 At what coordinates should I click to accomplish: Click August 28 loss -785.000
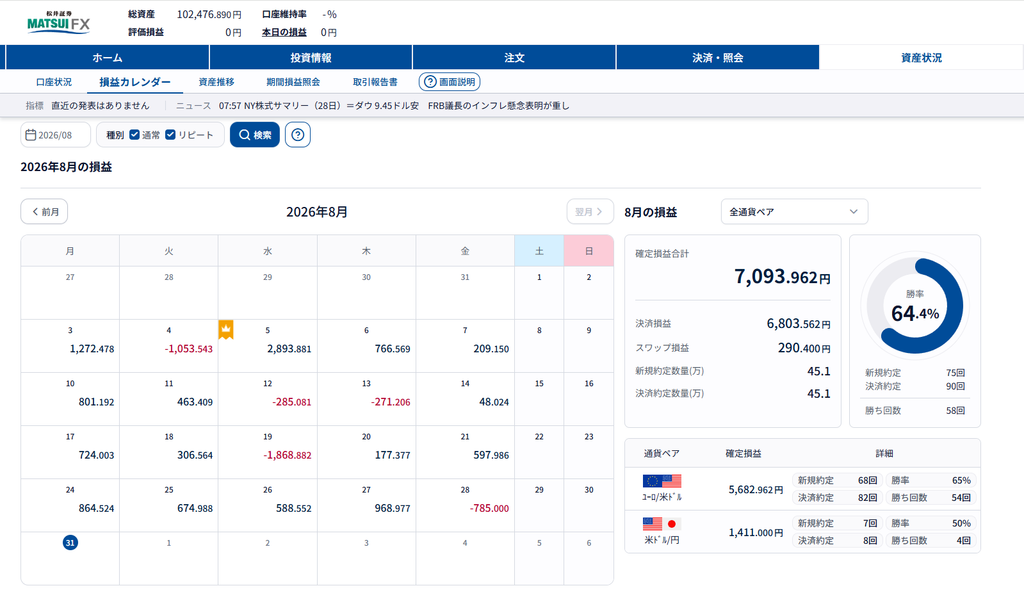(489, 508)
